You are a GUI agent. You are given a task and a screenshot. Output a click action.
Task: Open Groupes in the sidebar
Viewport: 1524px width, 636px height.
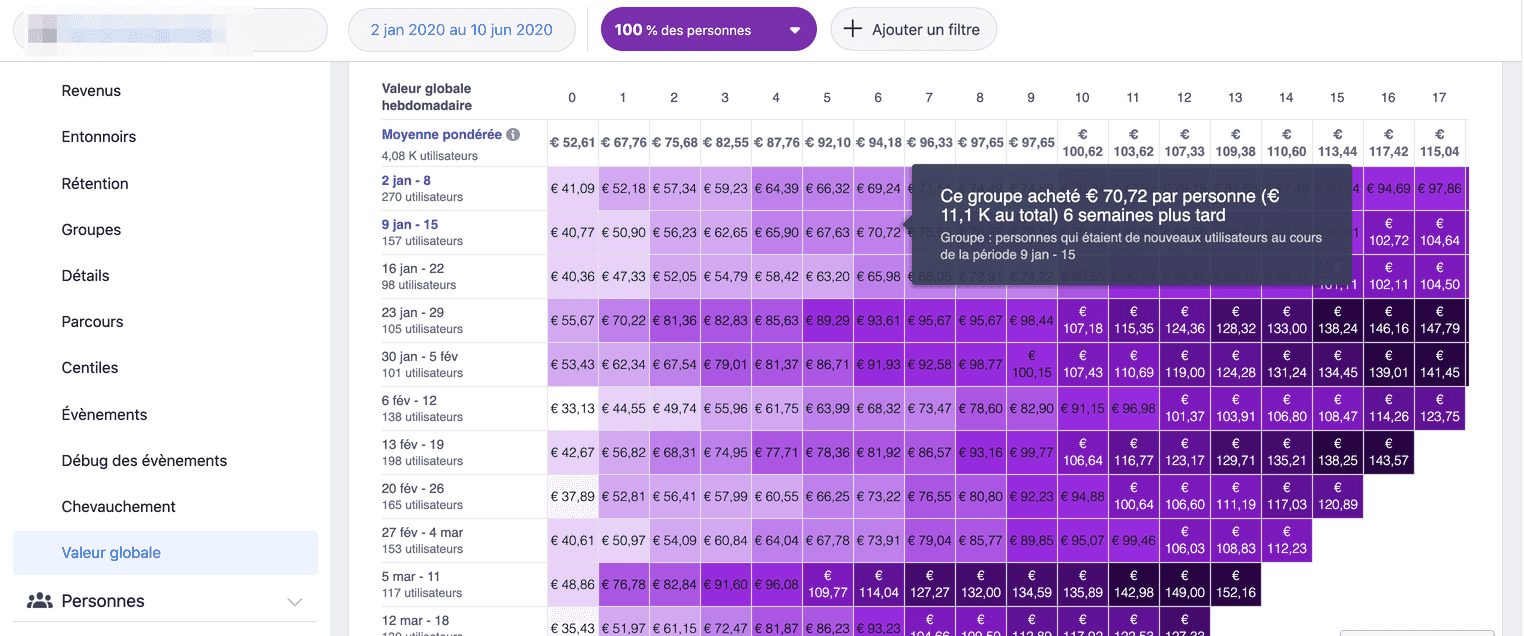point(91,230)
